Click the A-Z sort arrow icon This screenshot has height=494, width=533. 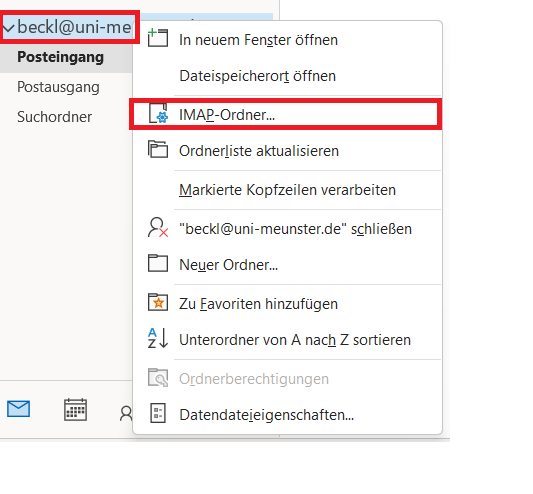[158, 338]
